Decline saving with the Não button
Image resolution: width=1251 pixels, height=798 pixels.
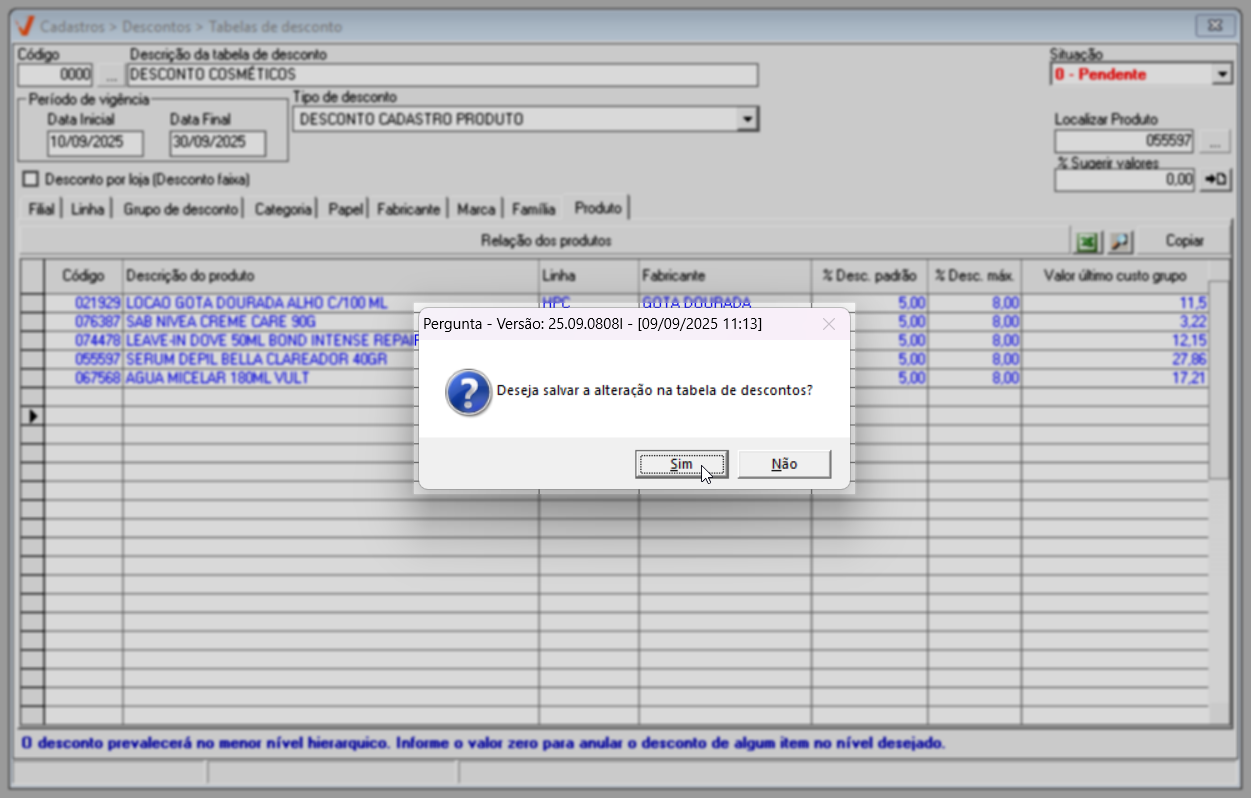click(x=784, y=464)
